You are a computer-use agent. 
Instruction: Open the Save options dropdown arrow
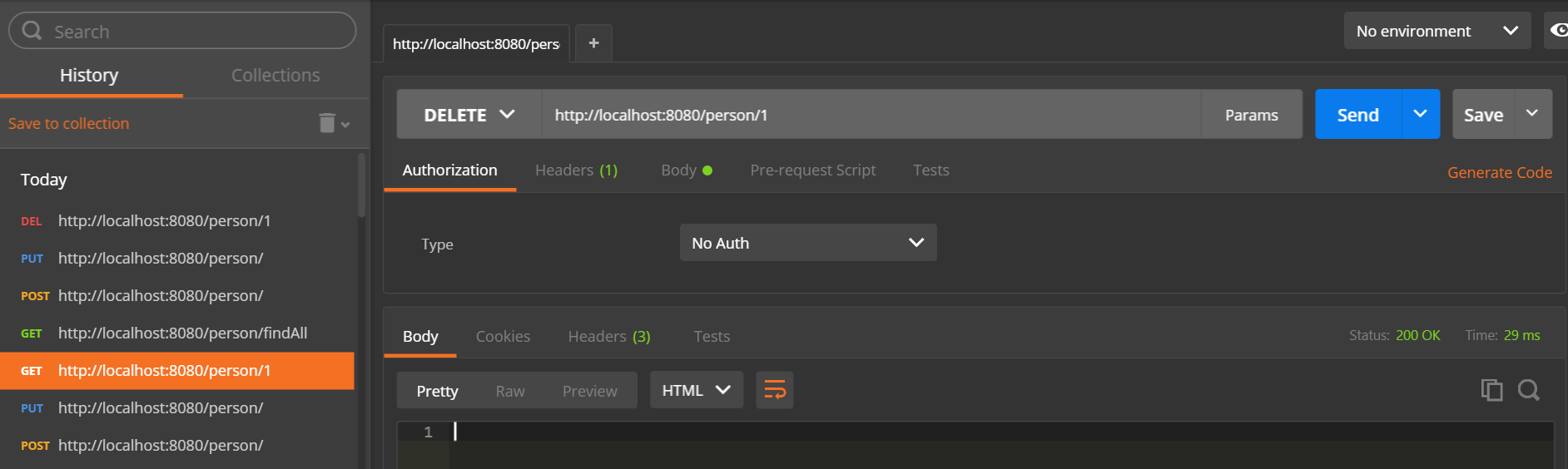1531,114
